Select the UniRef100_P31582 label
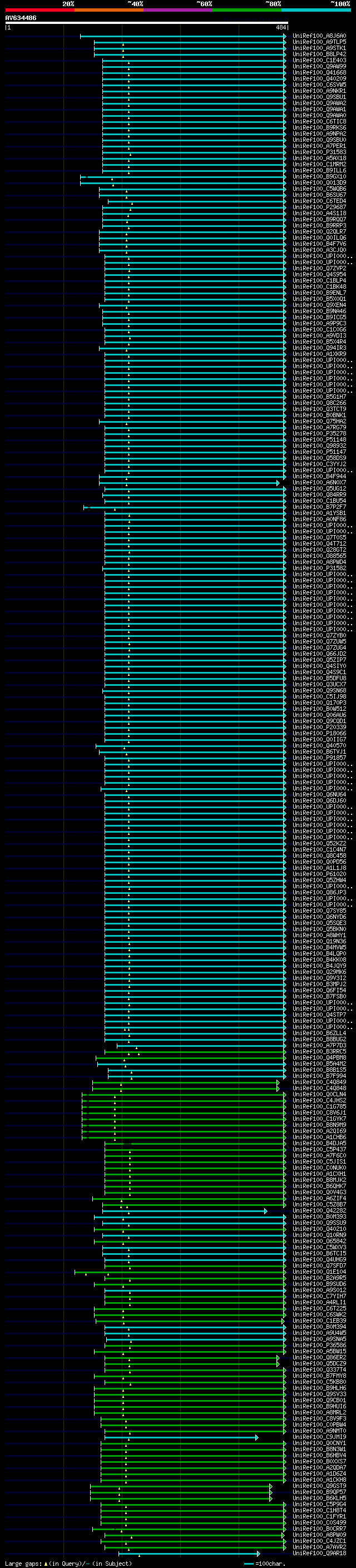This screenshot has width=356, height=1568. tap(319, 568)
